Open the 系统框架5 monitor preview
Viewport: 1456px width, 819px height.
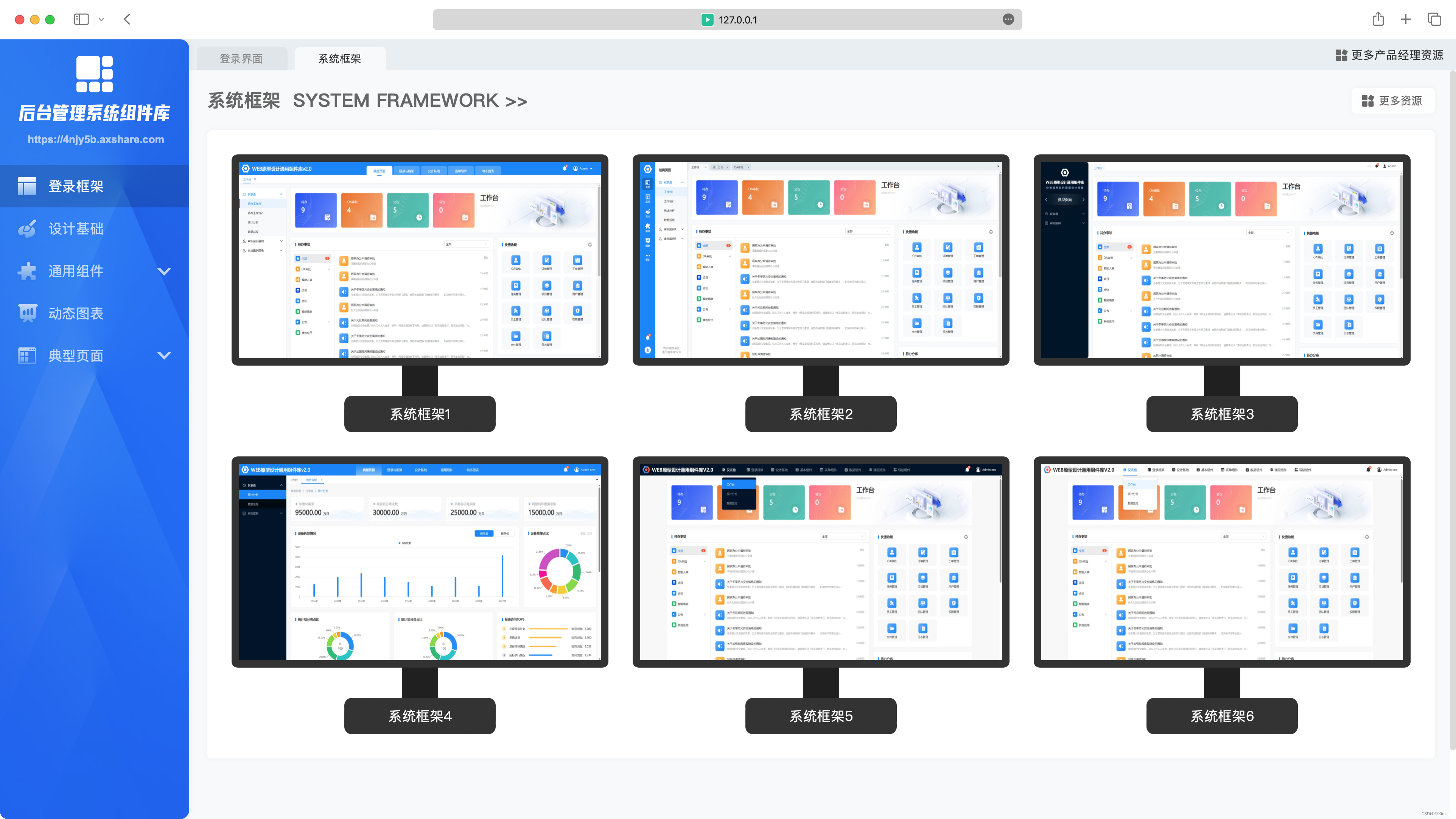coord(821,562)
